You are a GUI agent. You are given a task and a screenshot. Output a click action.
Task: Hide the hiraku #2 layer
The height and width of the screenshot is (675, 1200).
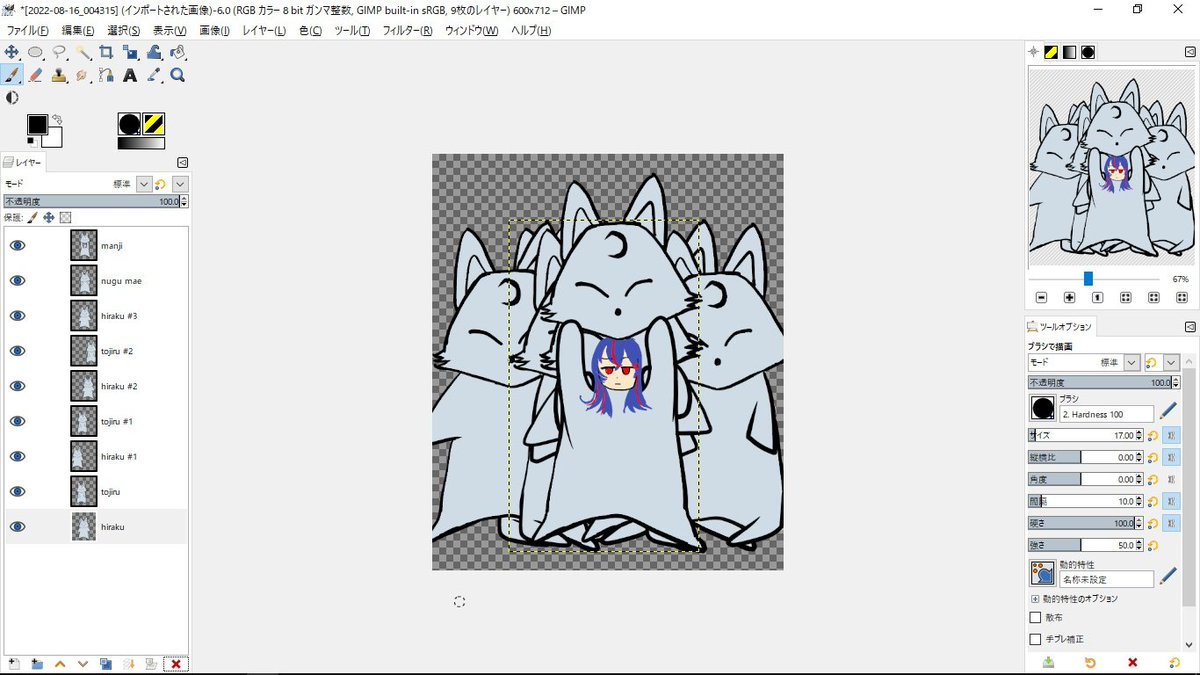coord(17,386)
